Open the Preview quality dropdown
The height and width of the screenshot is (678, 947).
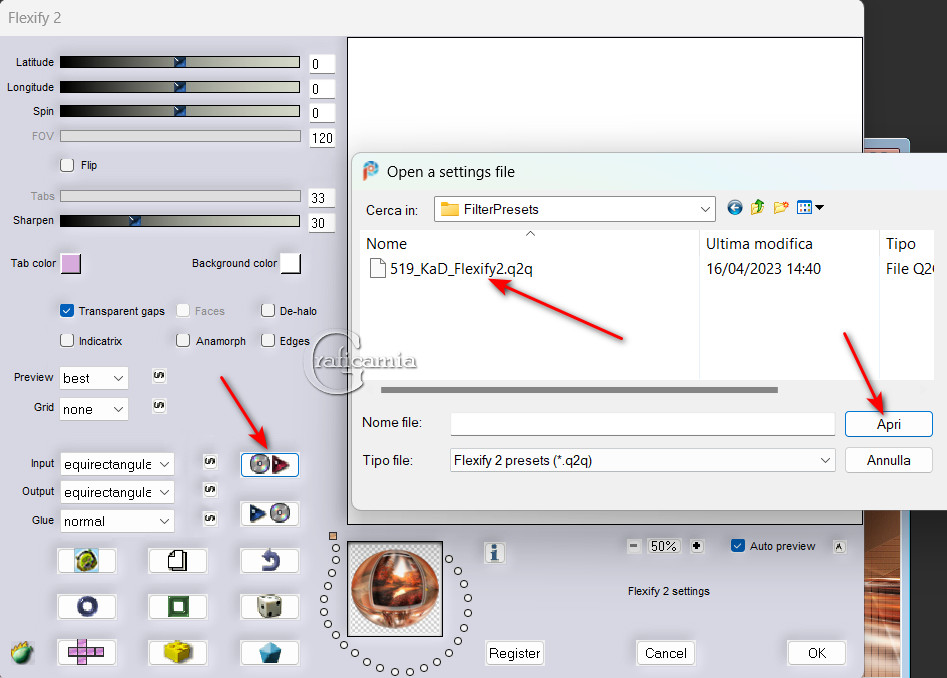coord(94,378)
